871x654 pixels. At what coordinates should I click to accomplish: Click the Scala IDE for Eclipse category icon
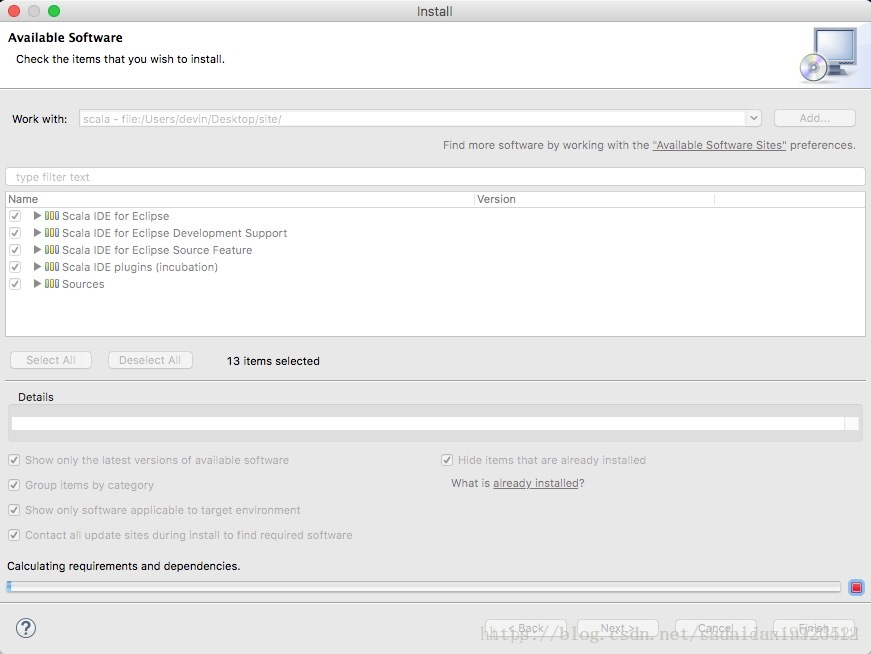tap(52, 216)
